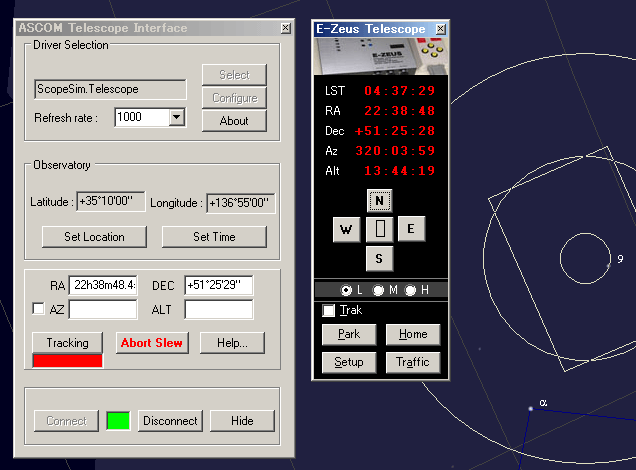
Task: Slew south with the S button
Action: click(x=379, y=258)
